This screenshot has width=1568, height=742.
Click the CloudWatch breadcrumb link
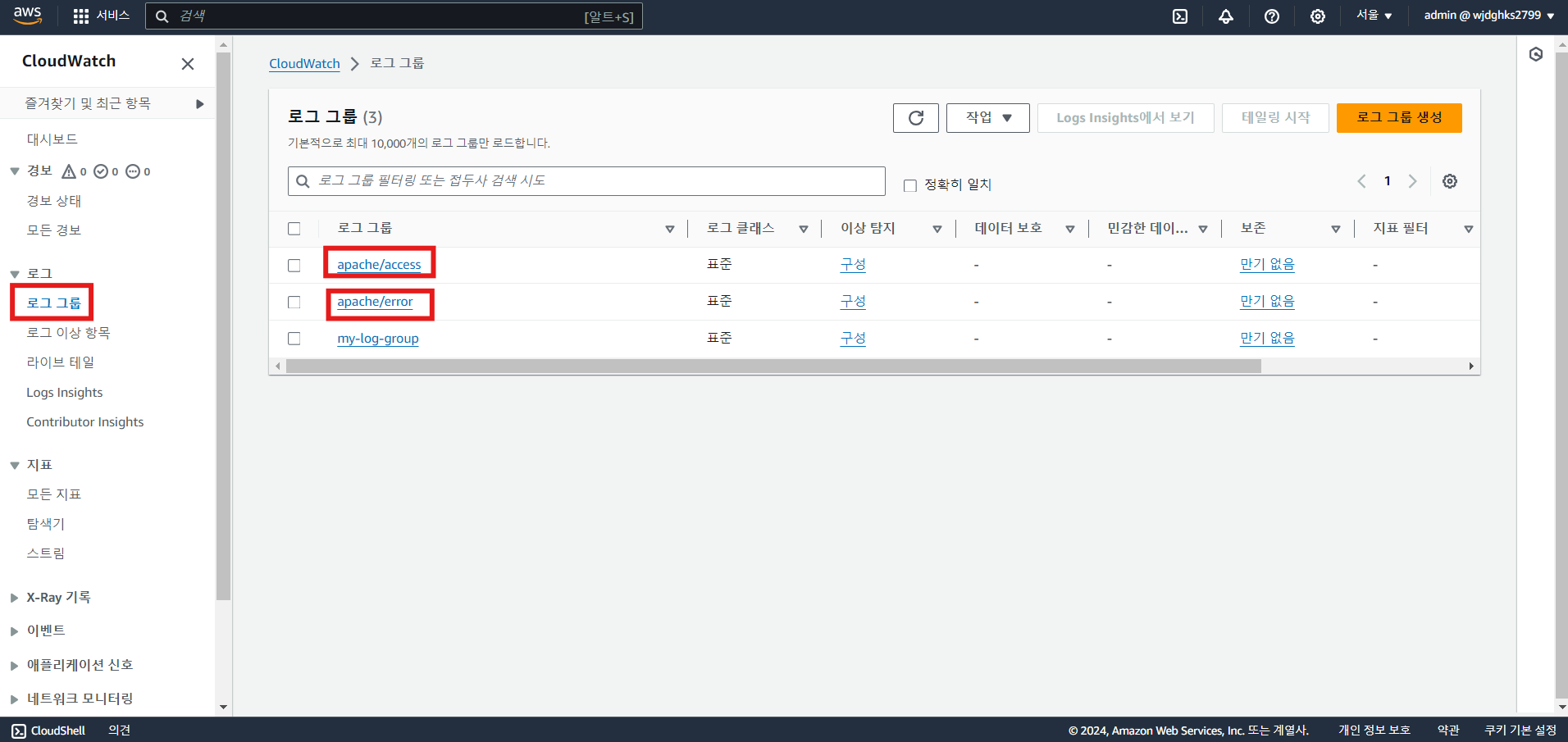pos(304,64)
